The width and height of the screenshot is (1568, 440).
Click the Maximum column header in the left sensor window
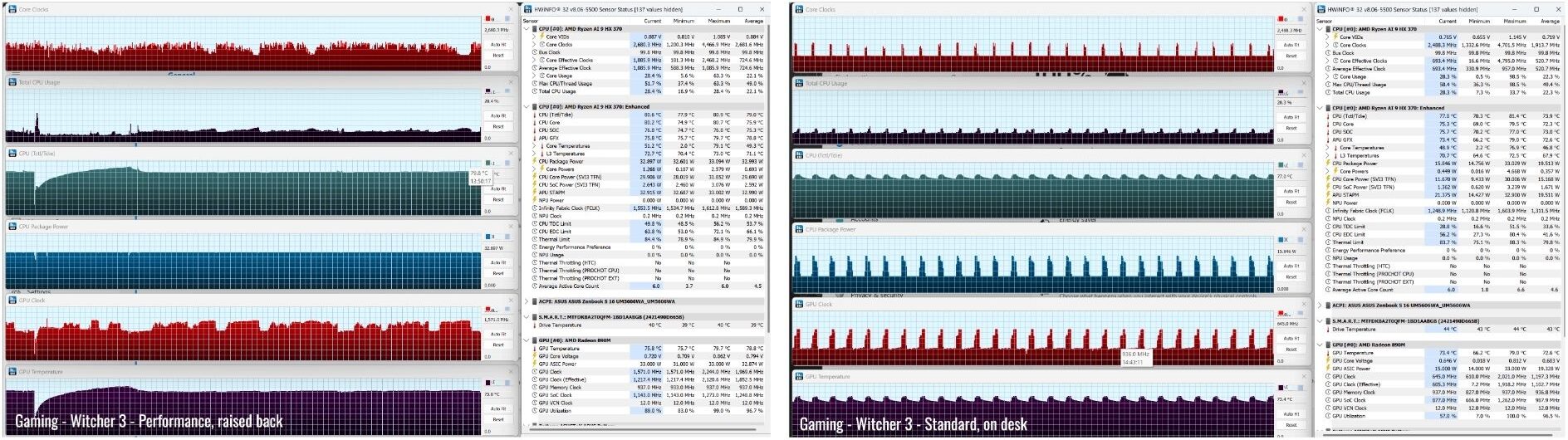[719, 21]
